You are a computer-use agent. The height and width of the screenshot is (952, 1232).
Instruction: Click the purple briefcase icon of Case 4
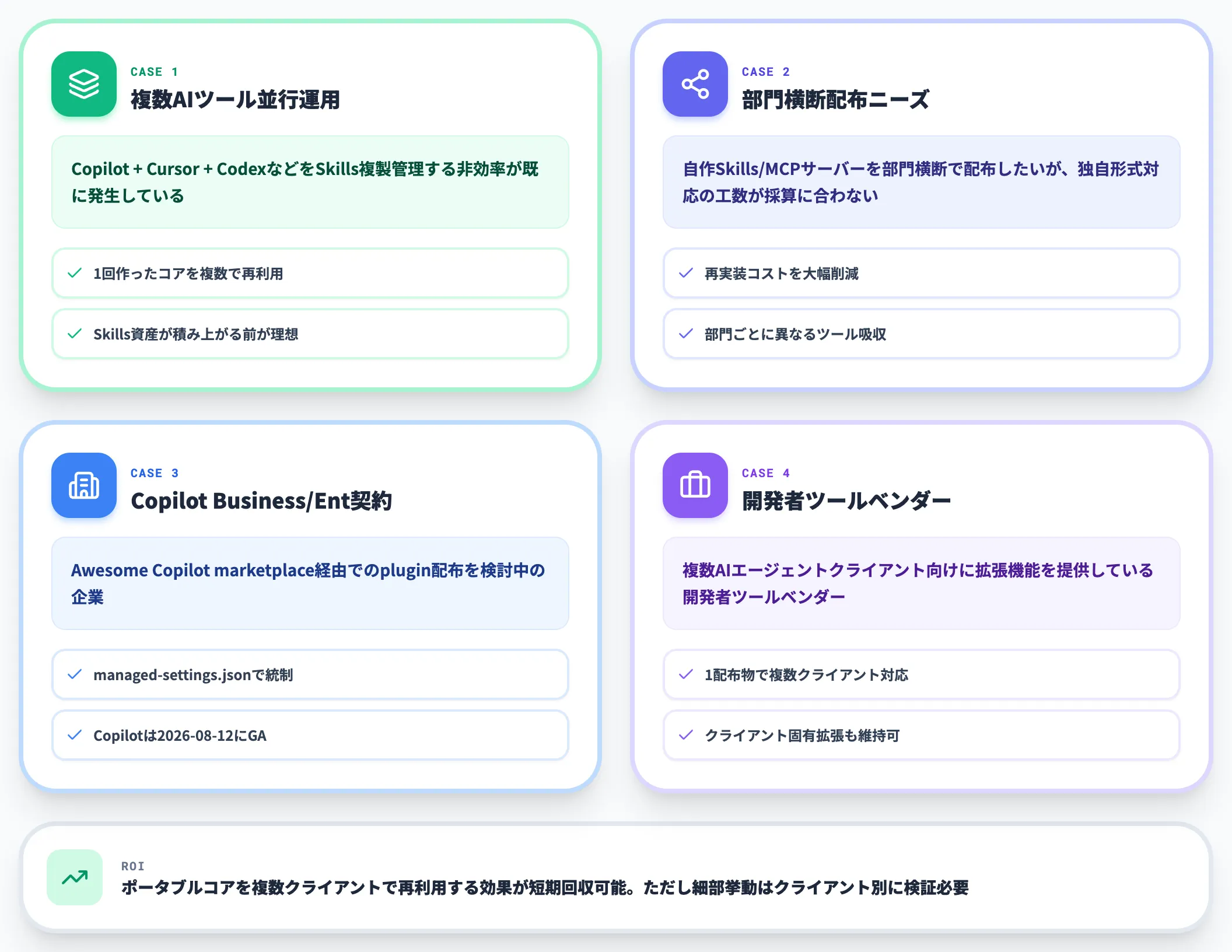pos(695,485)
